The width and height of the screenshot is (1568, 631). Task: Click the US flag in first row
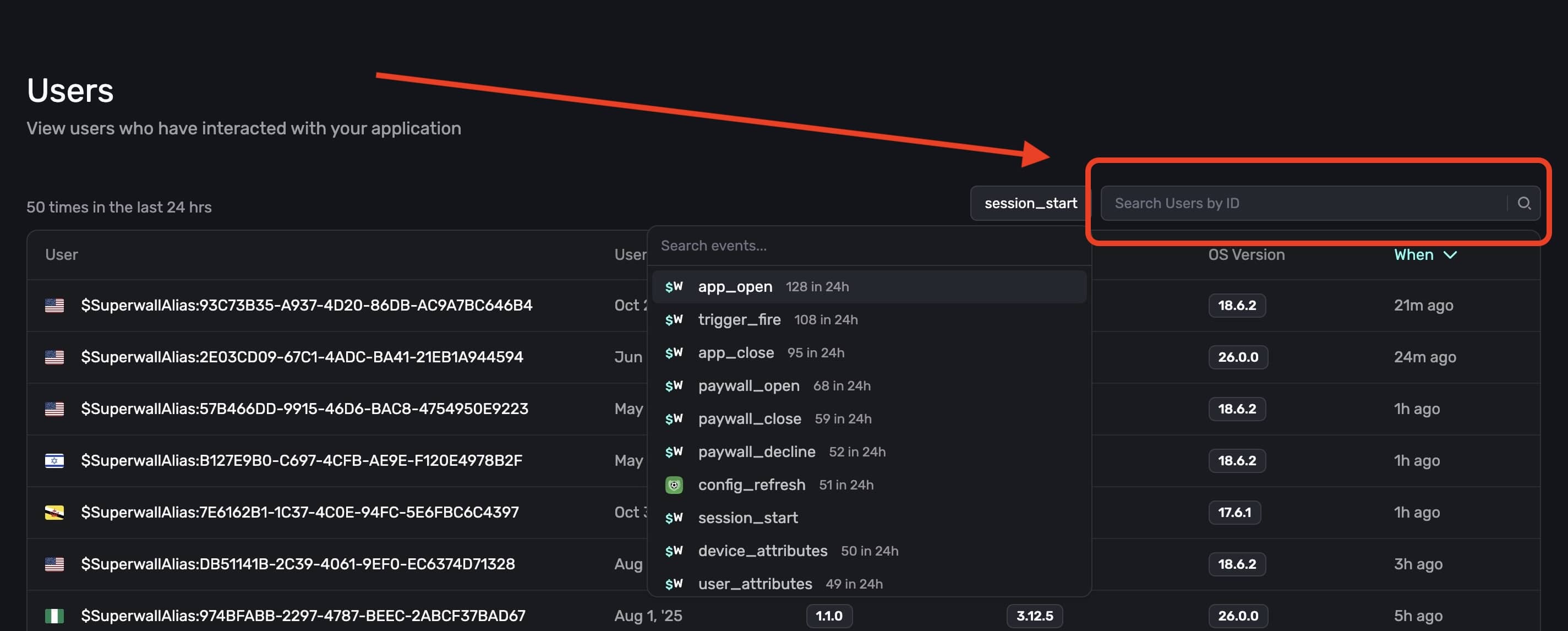click(54, 305)
